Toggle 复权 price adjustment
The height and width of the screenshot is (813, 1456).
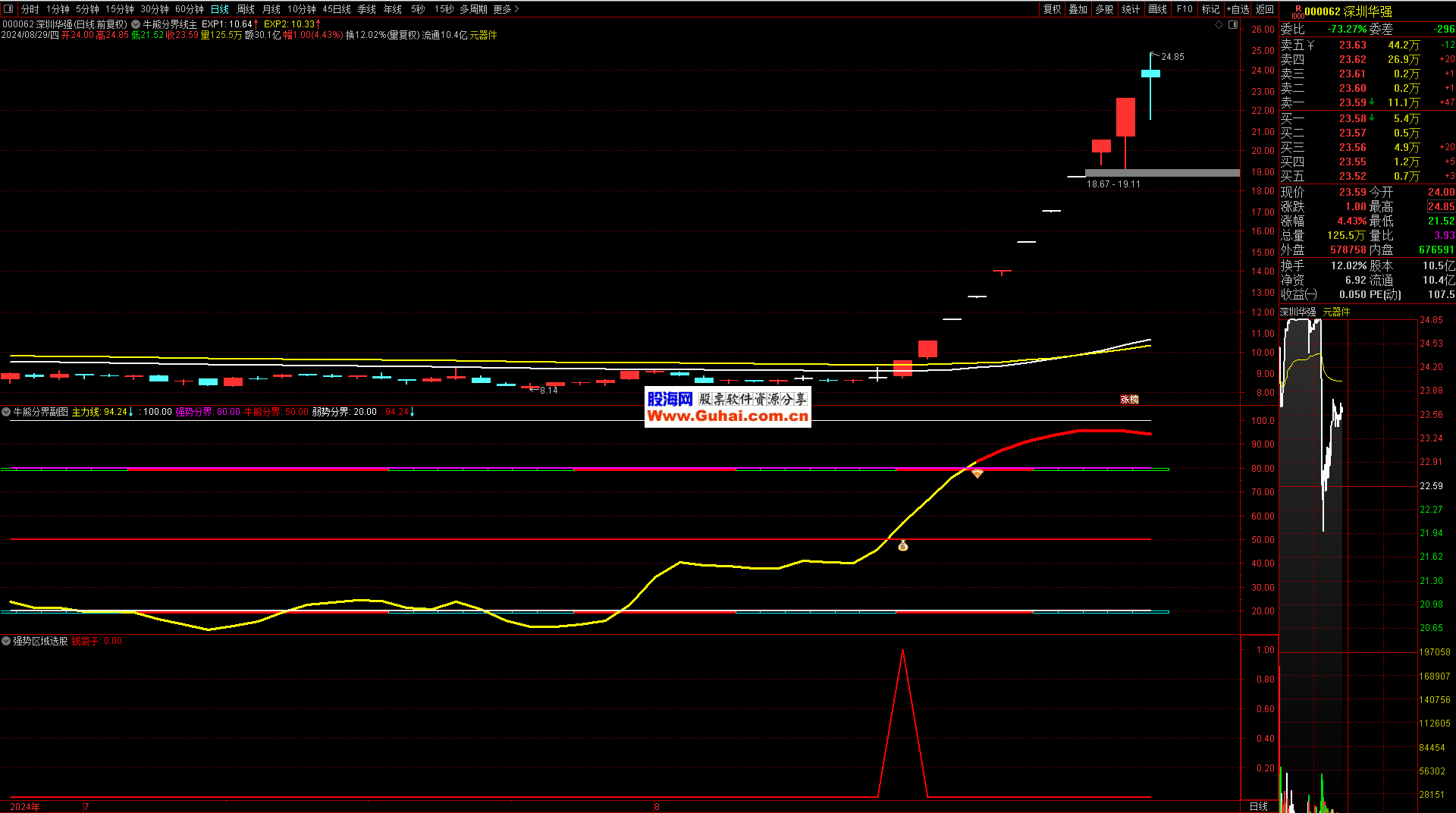click(x=1052, y=9)
